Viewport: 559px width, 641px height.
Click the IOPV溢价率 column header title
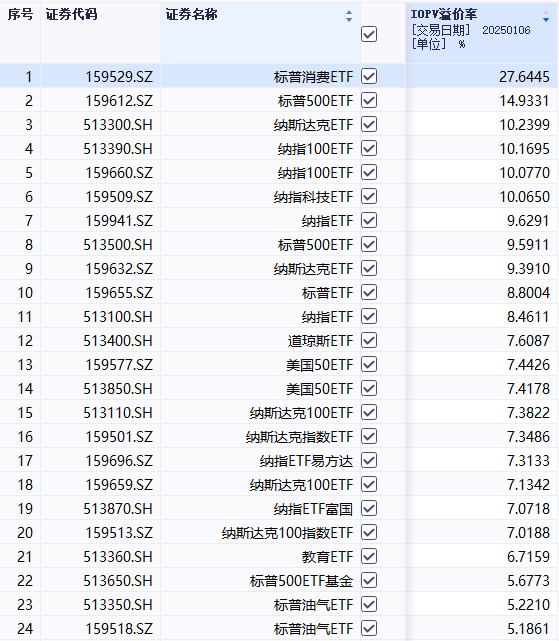click(444, 14)
